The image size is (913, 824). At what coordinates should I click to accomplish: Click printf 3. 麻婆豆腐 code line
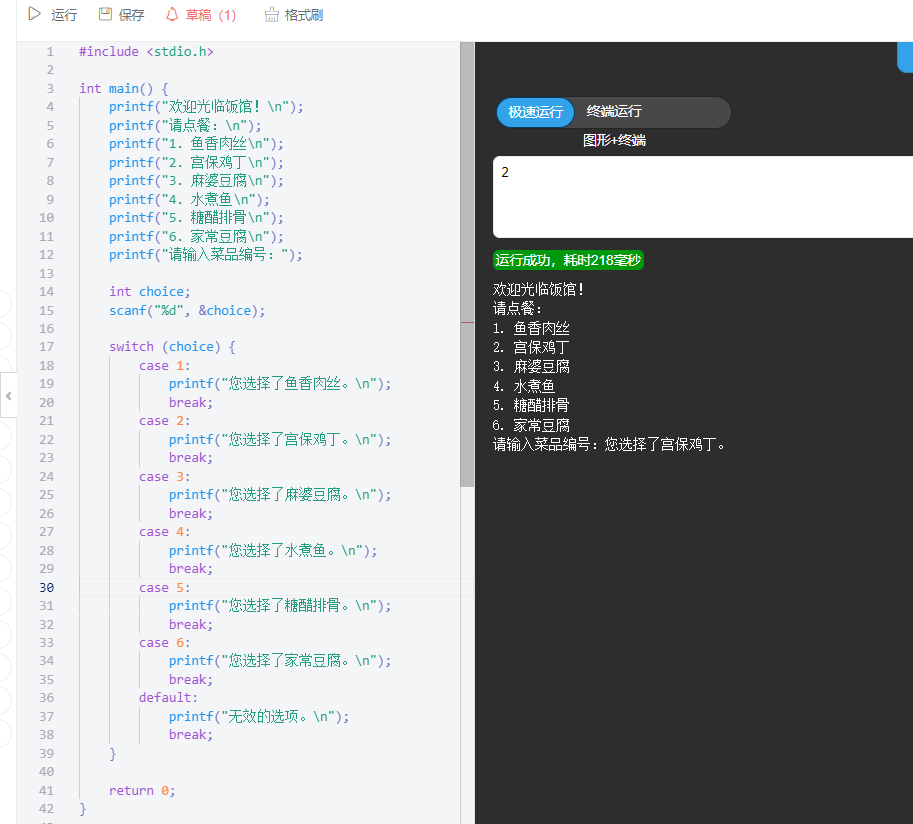[x=196, y=181]
